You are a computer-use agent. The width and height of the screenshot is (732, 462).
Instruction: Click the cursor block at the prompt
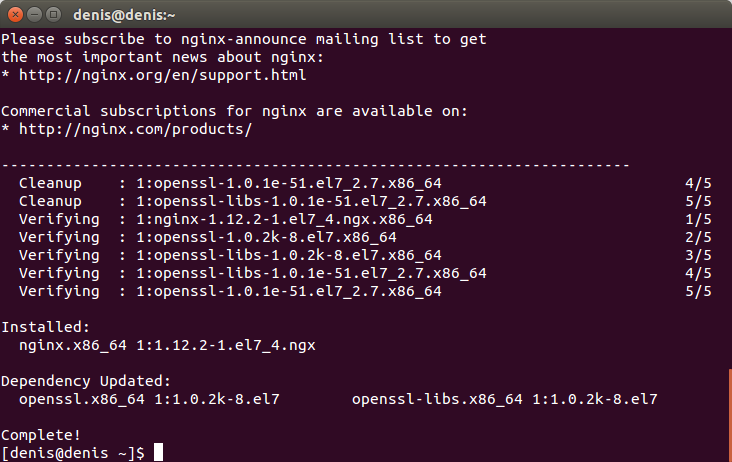click(159, 452)
